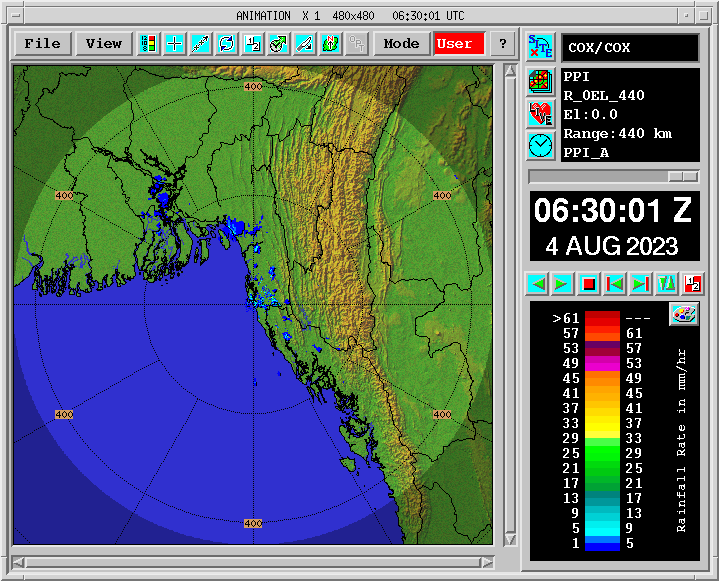The image size is (719, 581).
Task: Select the crosshair cursor tool
Action: (174, 44)
